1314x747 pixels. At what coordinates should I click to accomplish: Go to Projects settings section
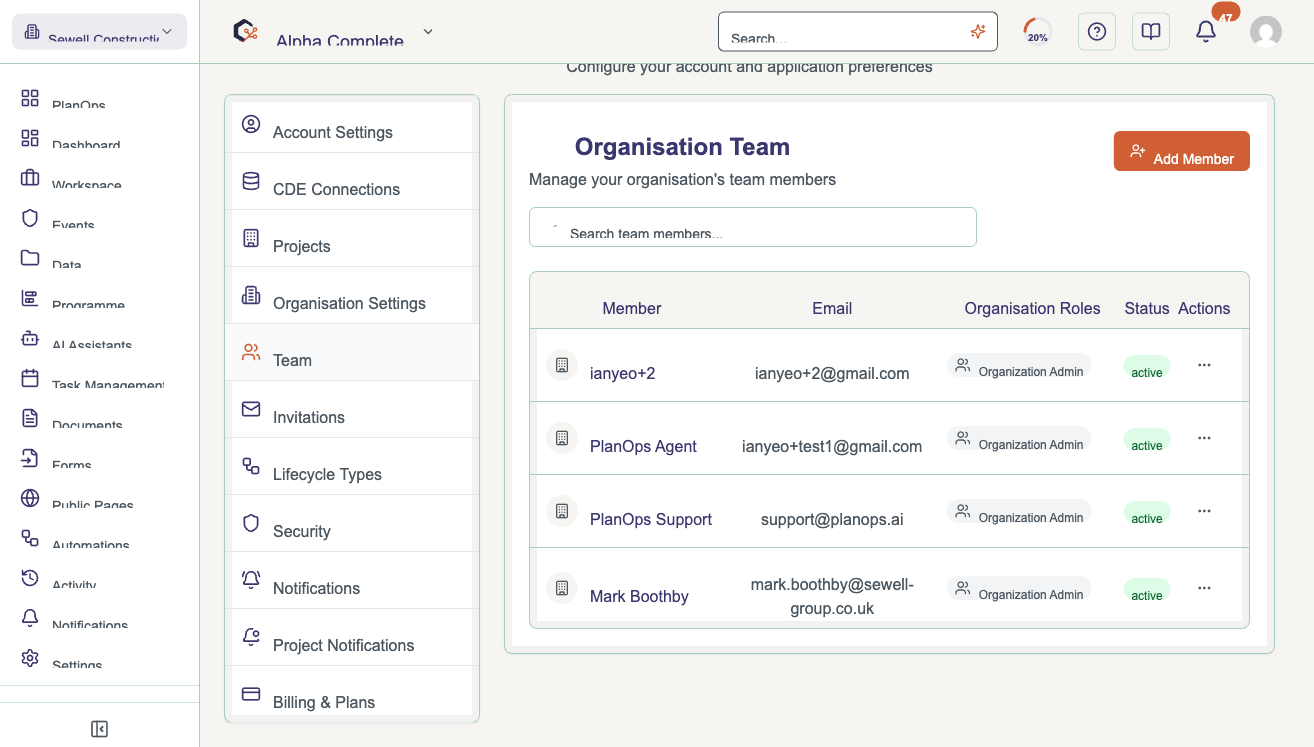[x=352, y=239]
